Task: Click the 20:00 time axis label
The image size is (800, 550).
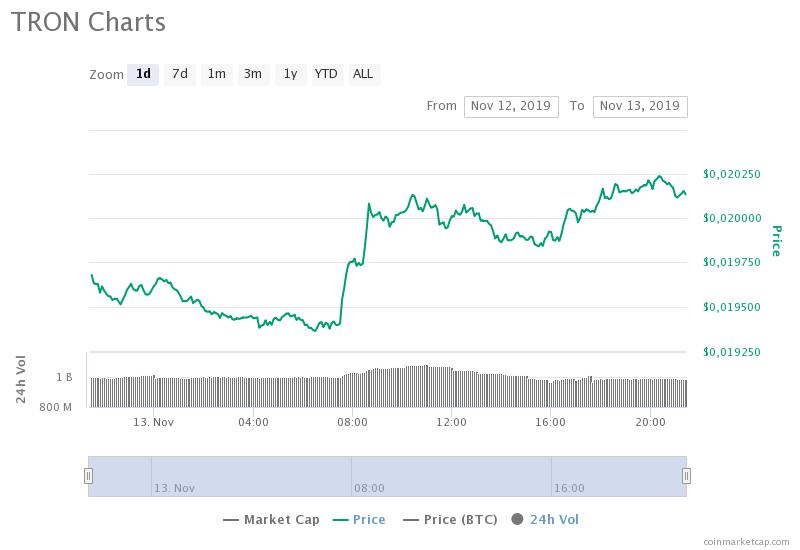Action: 651,422
